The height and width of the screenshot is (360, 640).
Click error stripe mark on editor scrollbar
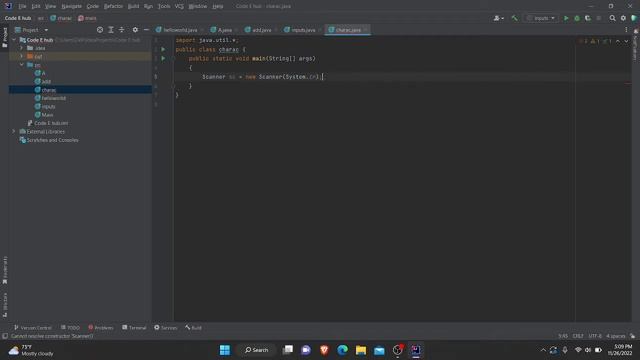click(628, 83)
